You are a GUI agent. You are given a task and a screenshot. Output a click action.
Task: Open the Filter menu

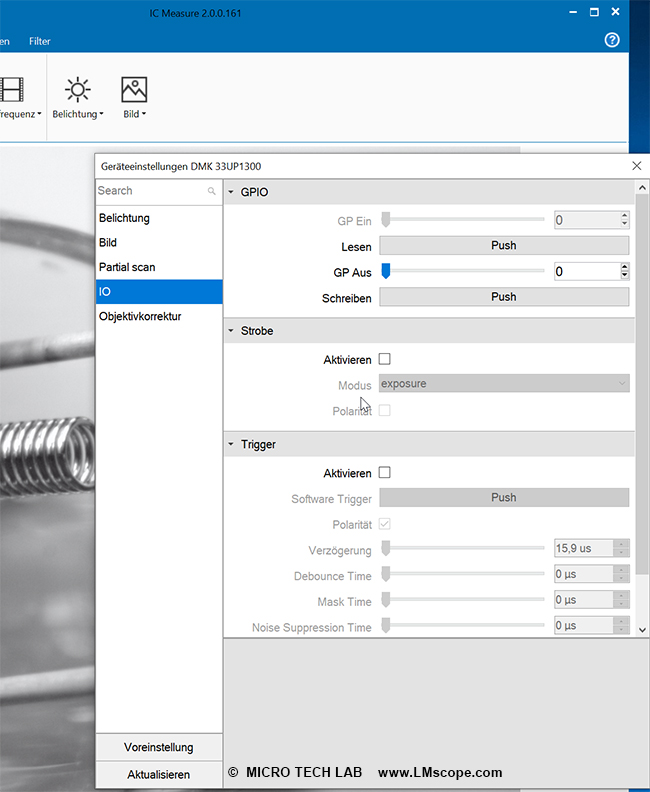click(x=39, y=41)
